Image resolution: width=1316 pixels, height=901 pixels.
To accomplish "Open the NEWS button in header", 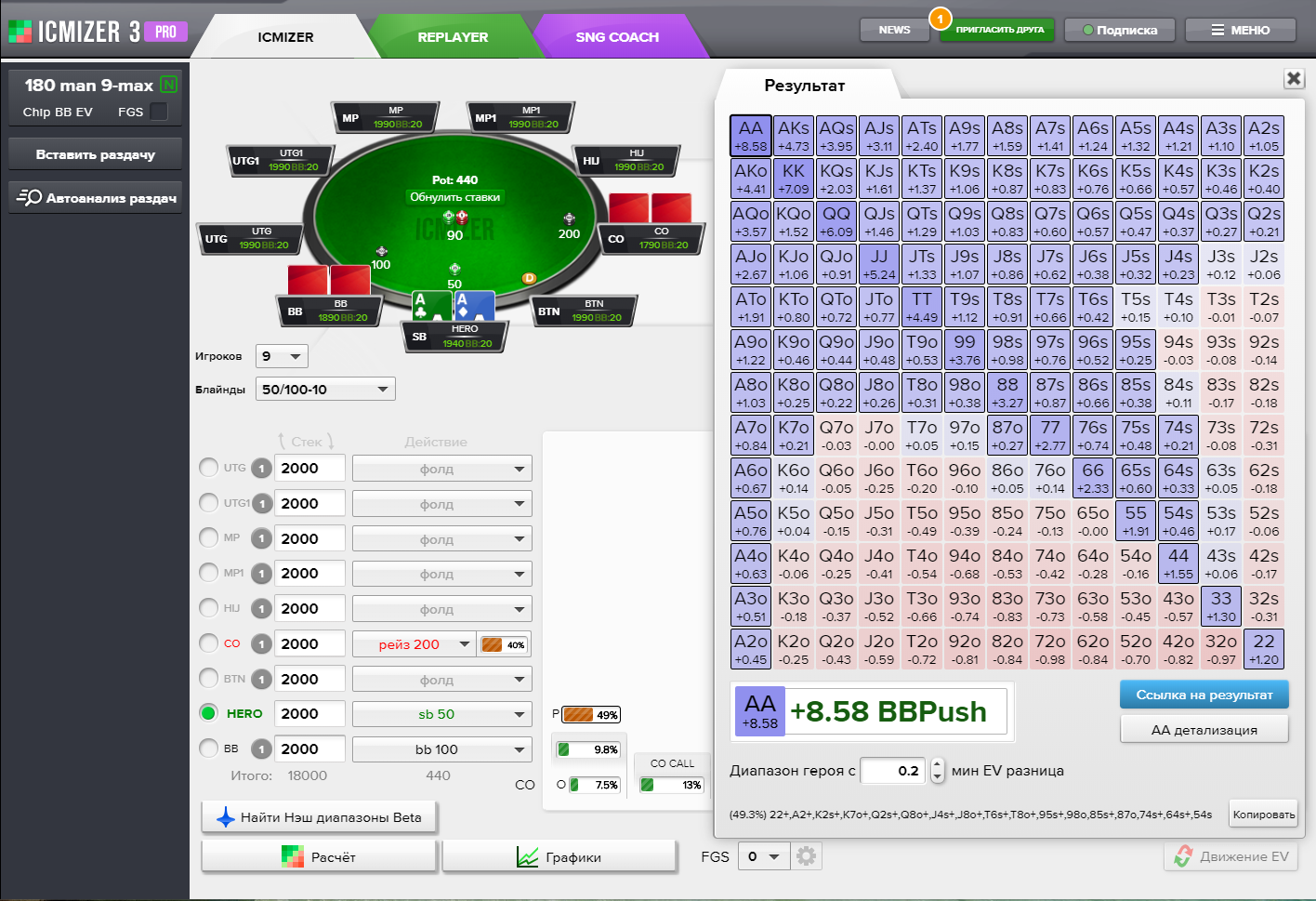I will coord(894,30).
